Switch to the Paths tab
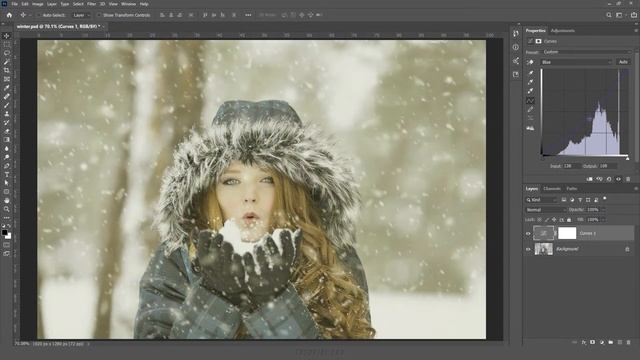The height and width of the screenshot is (360, 640). click(572, 189)
